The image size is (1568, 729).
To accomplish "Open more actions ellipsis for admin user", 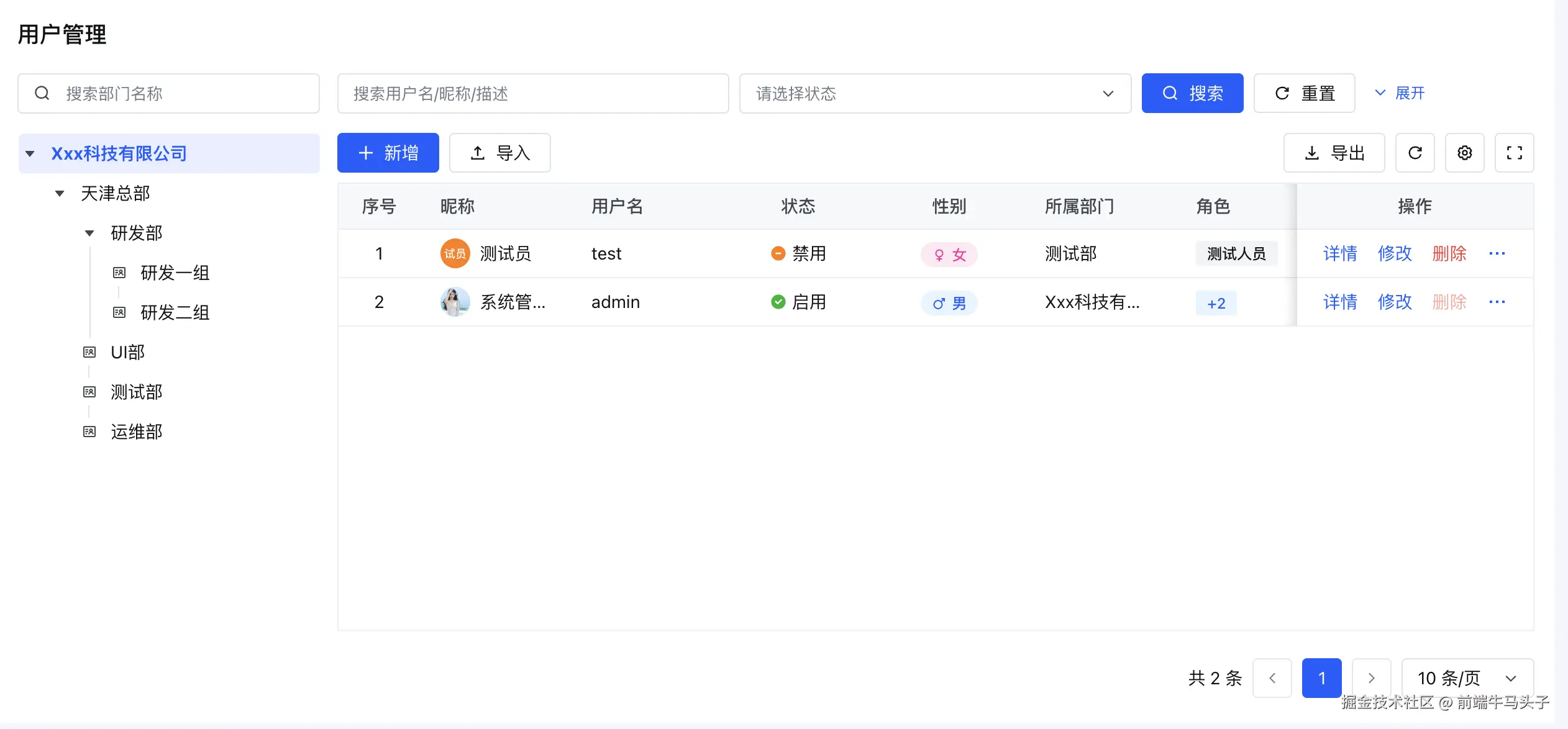I will click(1497, 302).
